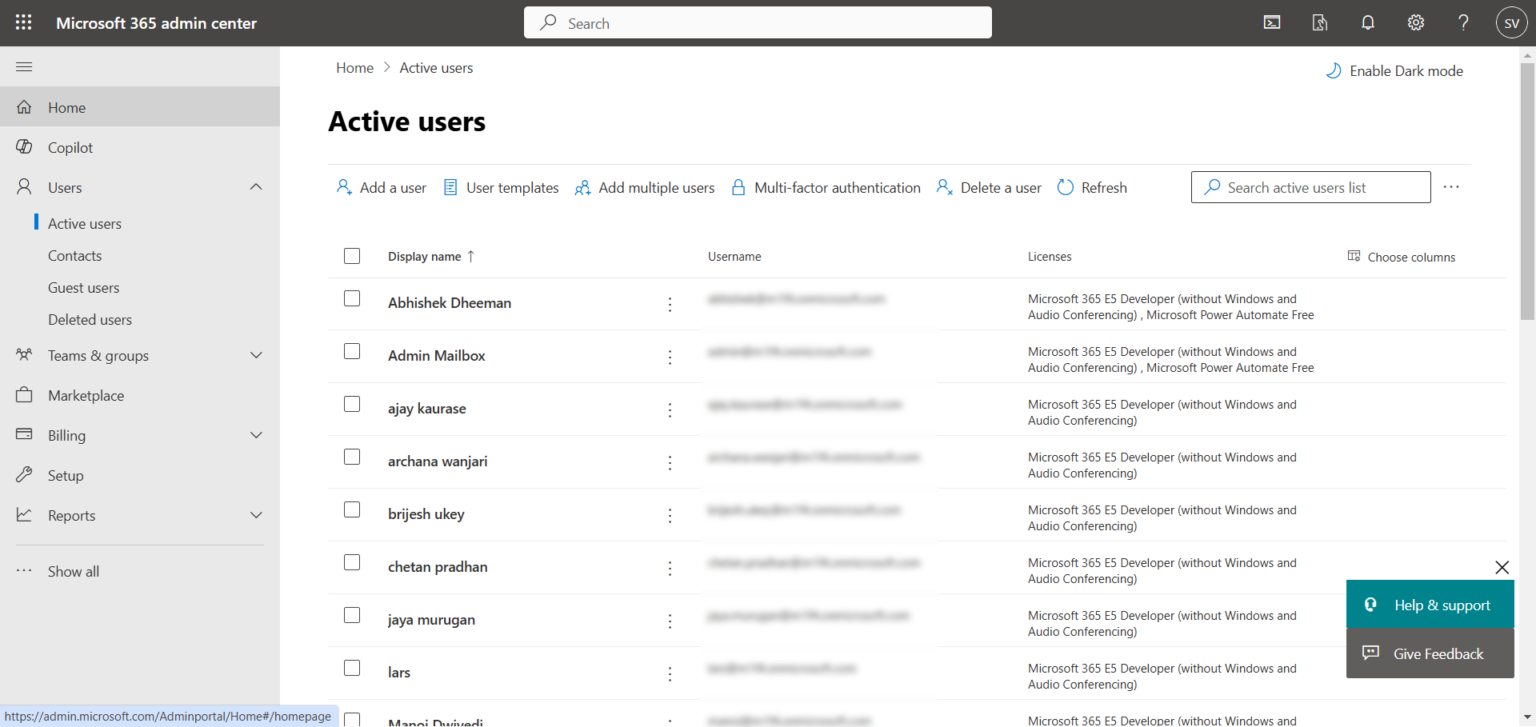Open the toolbar more options ellipsis
This screenshot has height=727, width=1536.
pos(1452,187)
